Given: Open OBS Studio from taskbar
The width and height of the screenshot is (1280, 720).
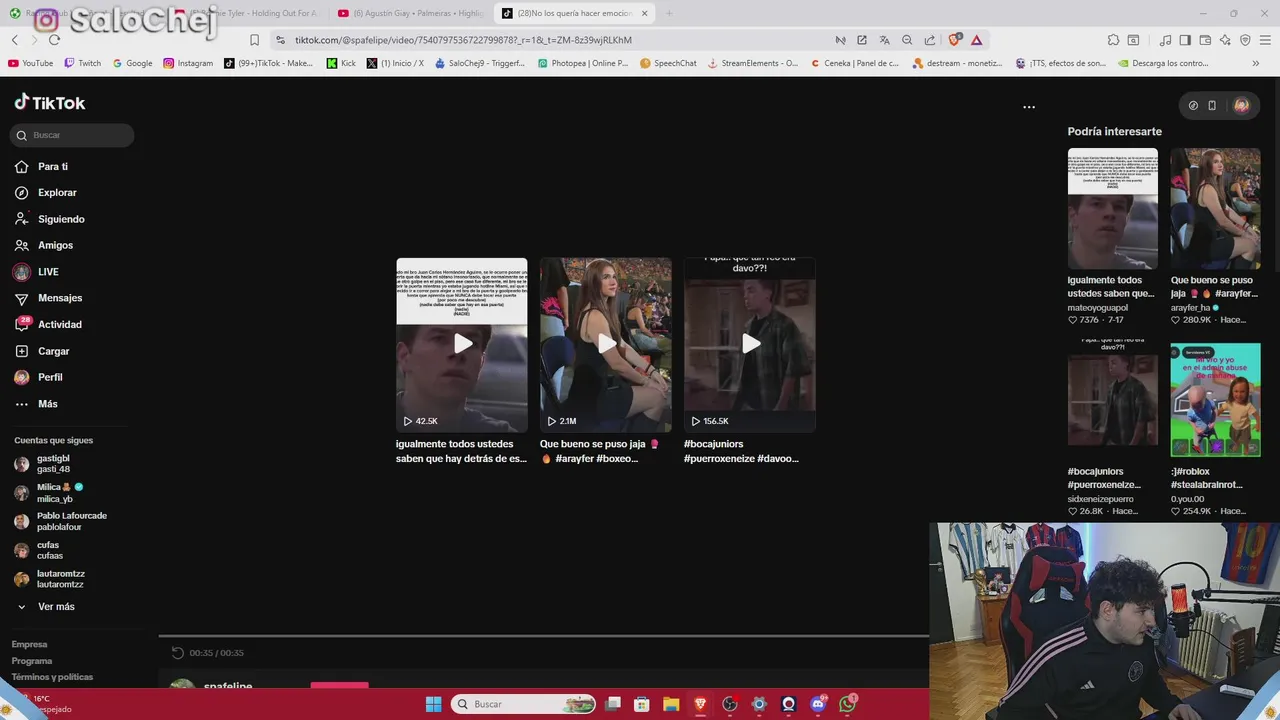Looking at the screenshot, I should tap(730, 704).
